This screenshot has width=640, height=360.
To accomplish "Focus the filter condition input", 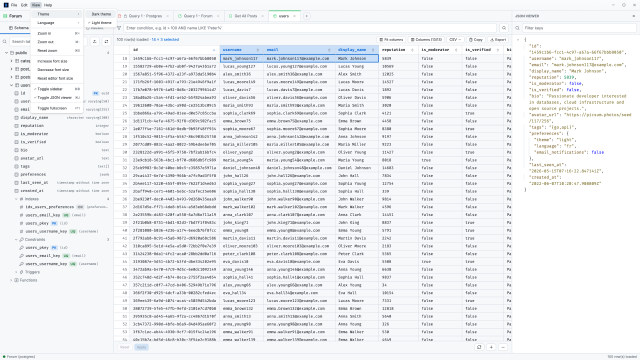I will 310,28.
